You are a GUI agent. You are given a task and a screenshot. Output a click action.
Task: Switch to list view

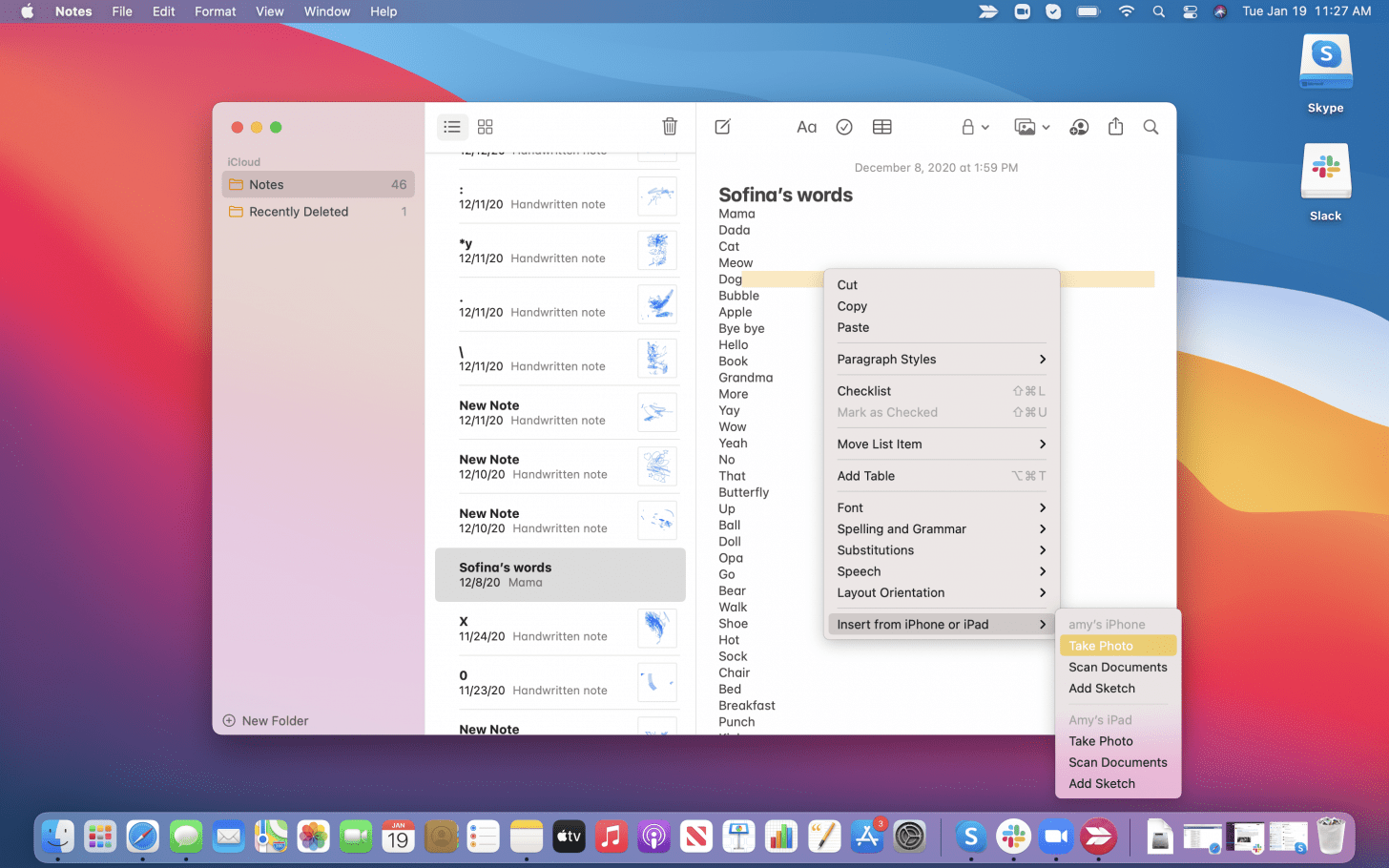(452, 127)
